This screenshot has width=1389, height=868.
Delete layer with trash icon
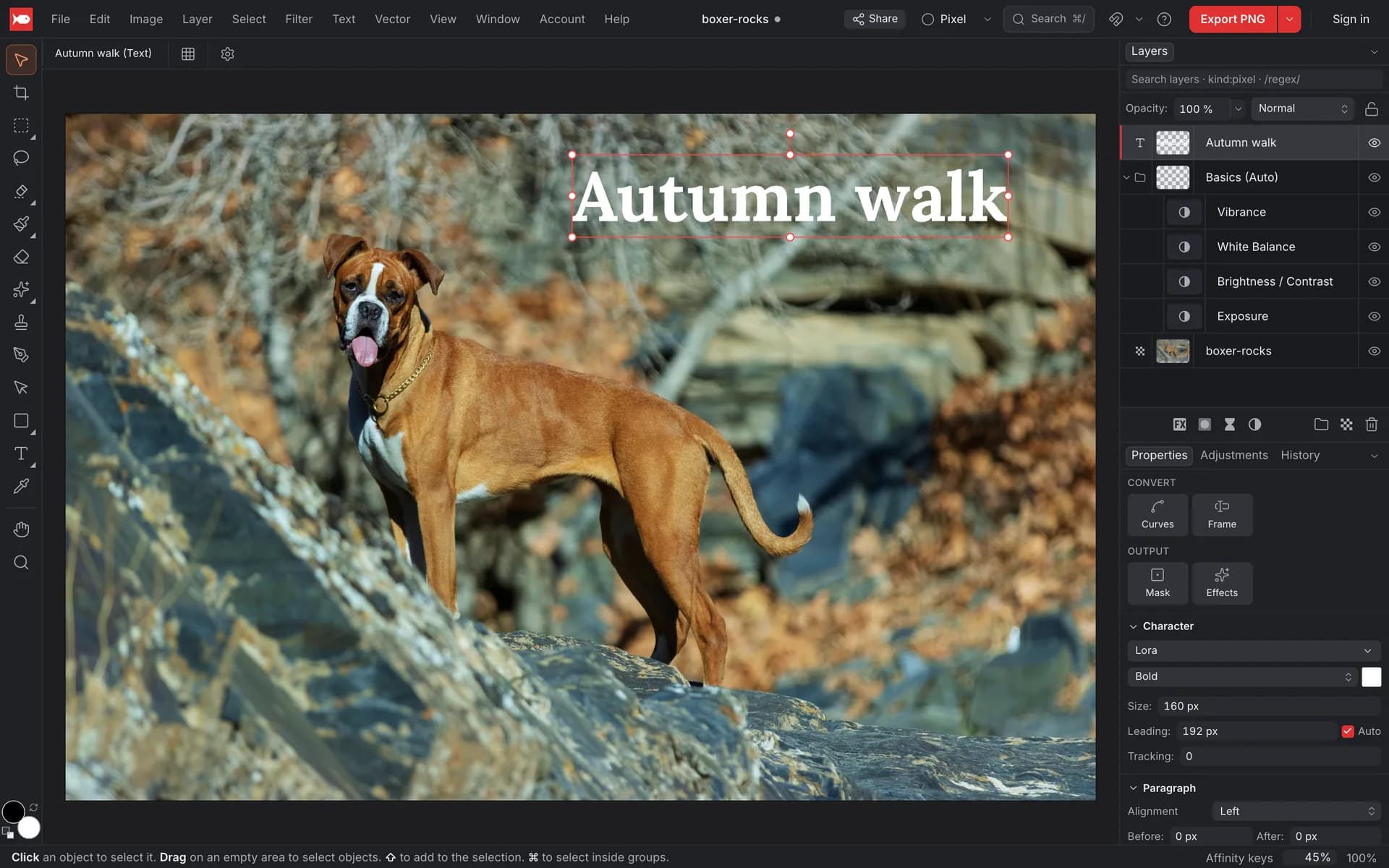tap(1371, 425)
